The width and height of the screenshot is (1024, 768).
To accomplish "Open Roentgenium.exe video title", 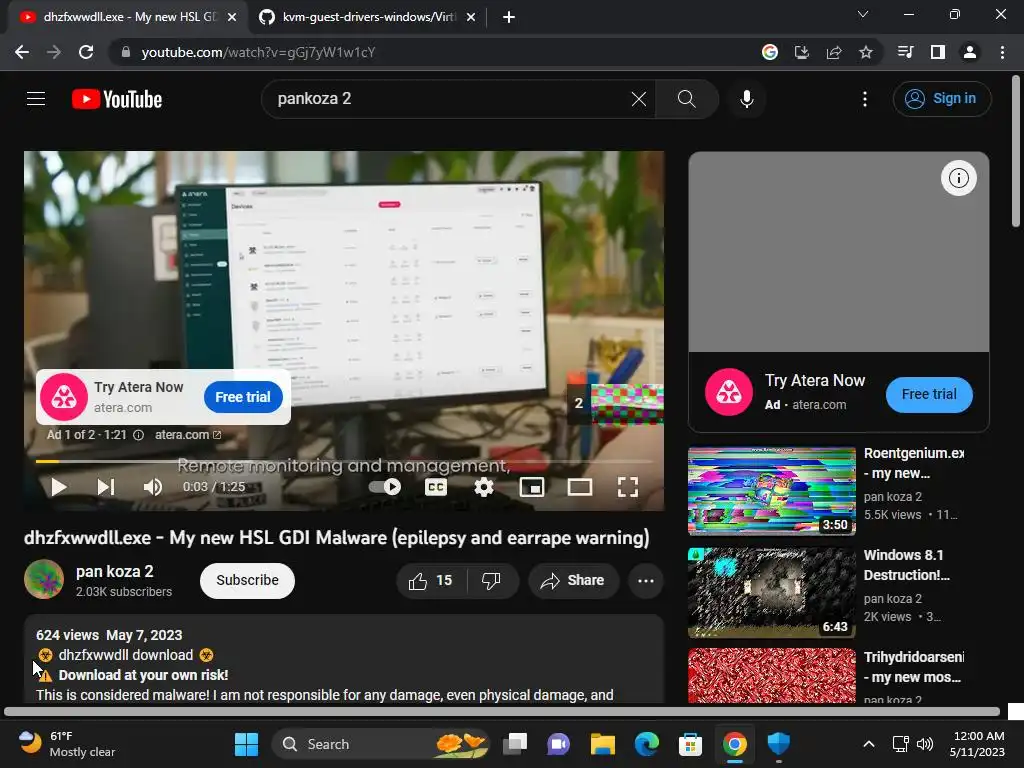I will click(914, 463).
